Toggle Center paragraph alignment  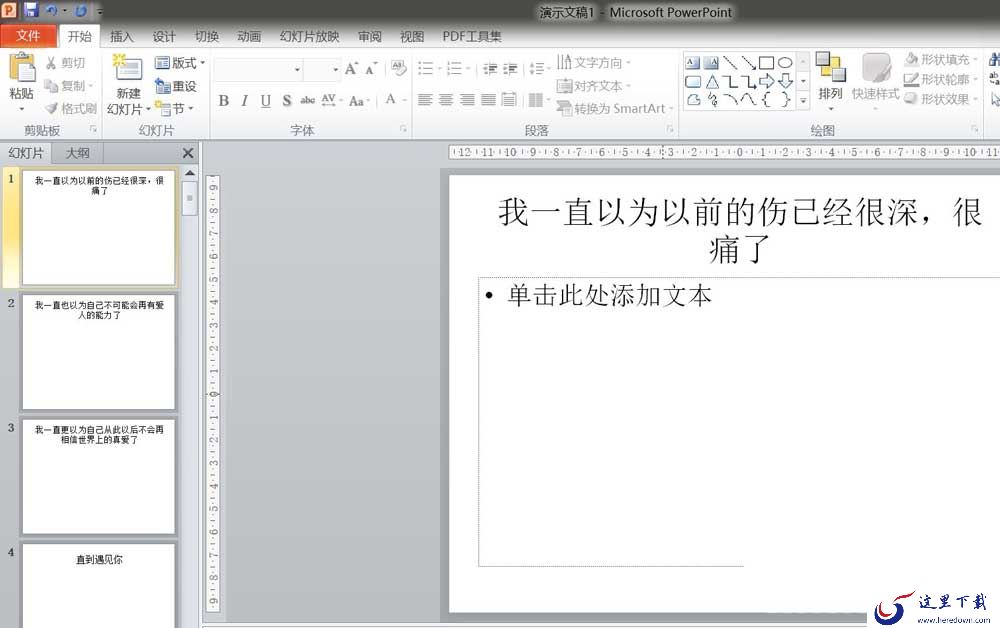[x=446, y=100]
